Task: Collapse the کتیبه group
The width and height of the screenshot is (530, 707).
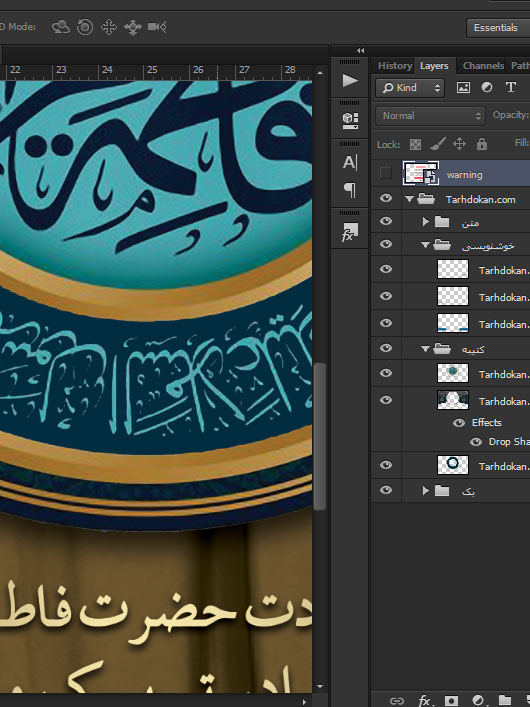Action: 425,349
